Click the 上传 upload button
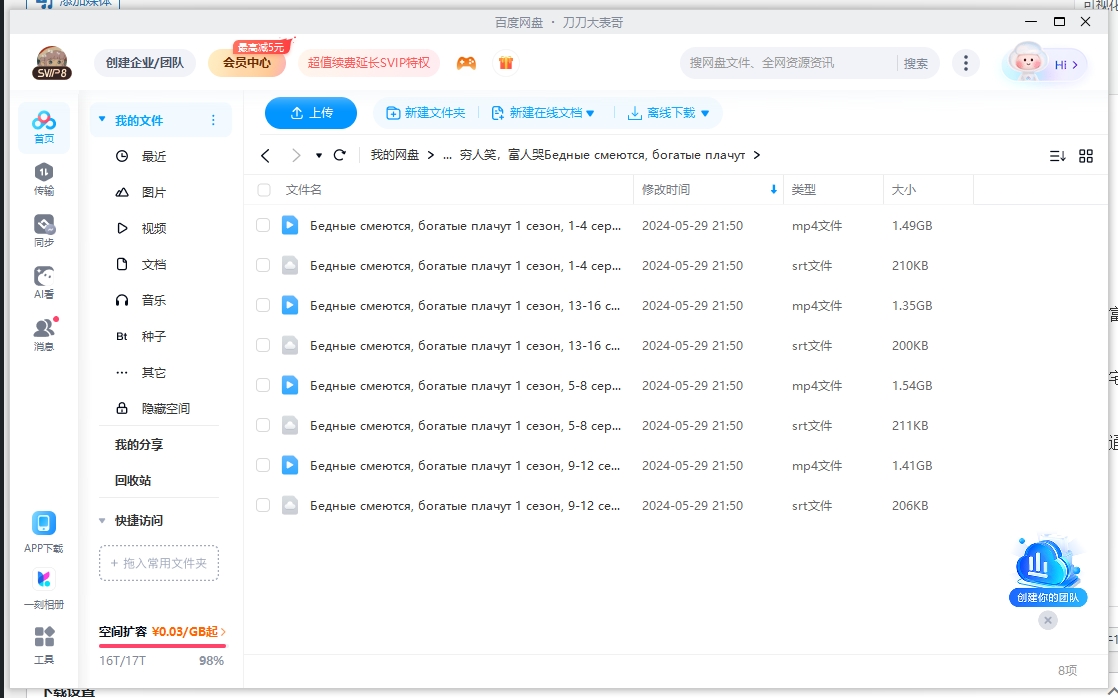1118x698 pixels. [x=311, y=112]
